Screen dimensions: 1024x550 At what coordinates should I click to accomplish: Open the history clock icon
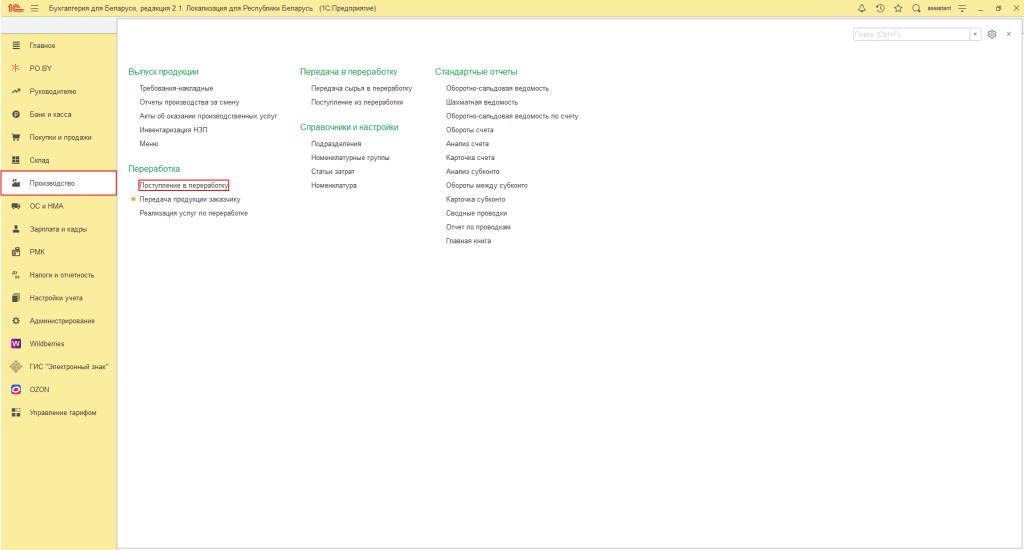[880, 8]
